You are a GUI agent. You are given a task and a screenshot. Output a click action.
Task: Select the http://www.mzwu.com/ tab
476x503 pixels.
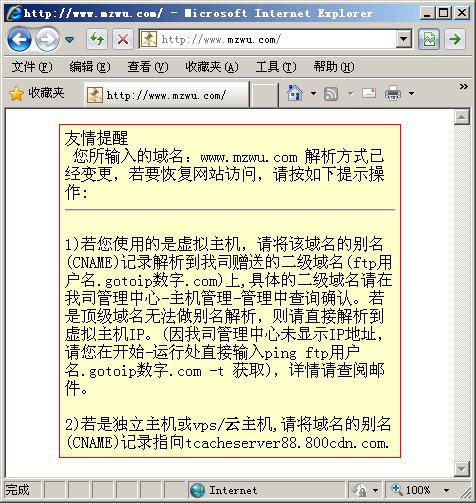point(166,95)
